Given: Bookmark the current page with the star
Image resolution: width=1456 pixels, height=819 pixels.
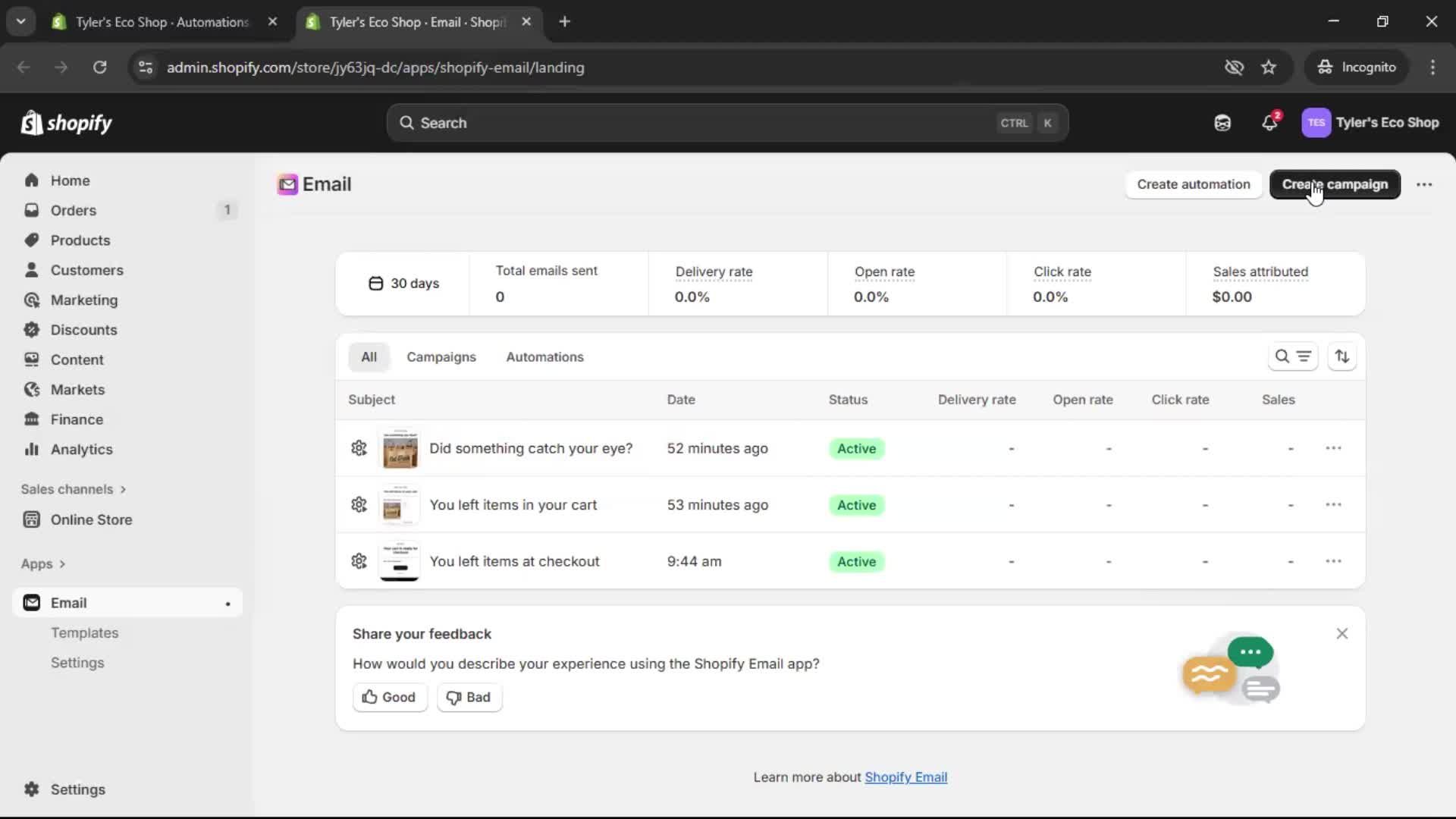Looking at the screenshot, I should 1269,67.
